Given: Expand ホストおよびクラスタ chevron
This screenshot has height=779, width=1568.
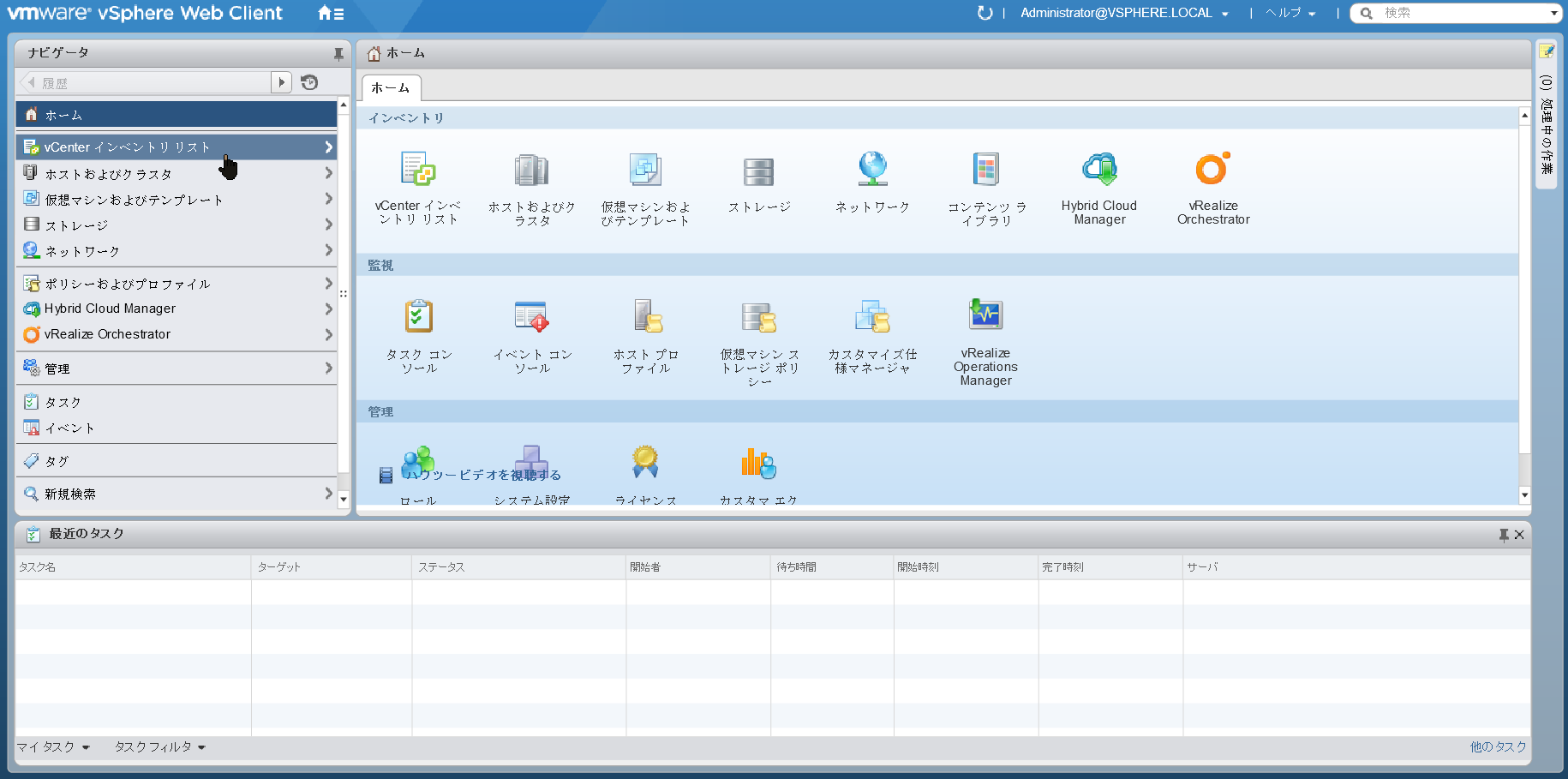Looking at the screenshot, I should 328,173.
